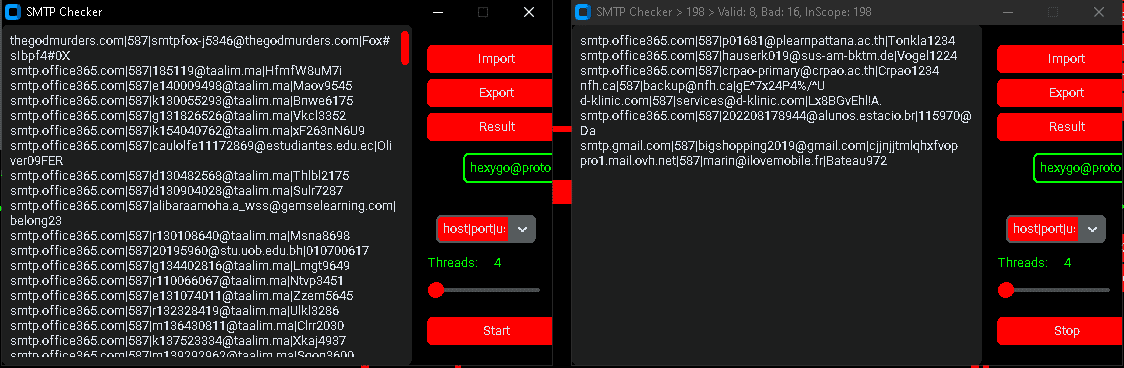Click the services@d-klinic.com result line

pyautogui.click(x=731, y=101)
